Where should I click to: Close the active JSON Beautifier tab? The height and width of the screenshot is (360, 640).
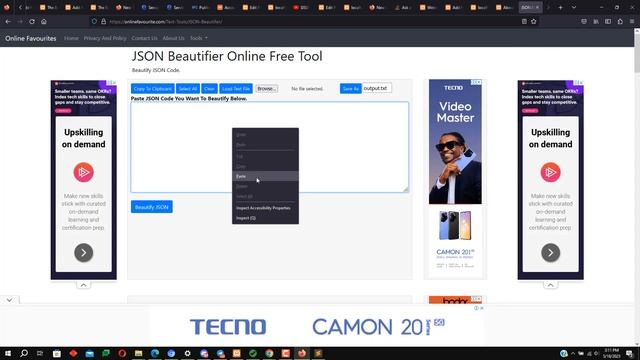[538, 7]
